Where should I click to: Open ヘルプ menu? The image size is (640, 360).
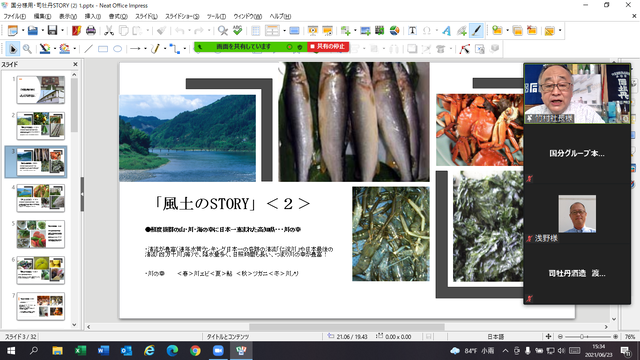pos(280,16)
